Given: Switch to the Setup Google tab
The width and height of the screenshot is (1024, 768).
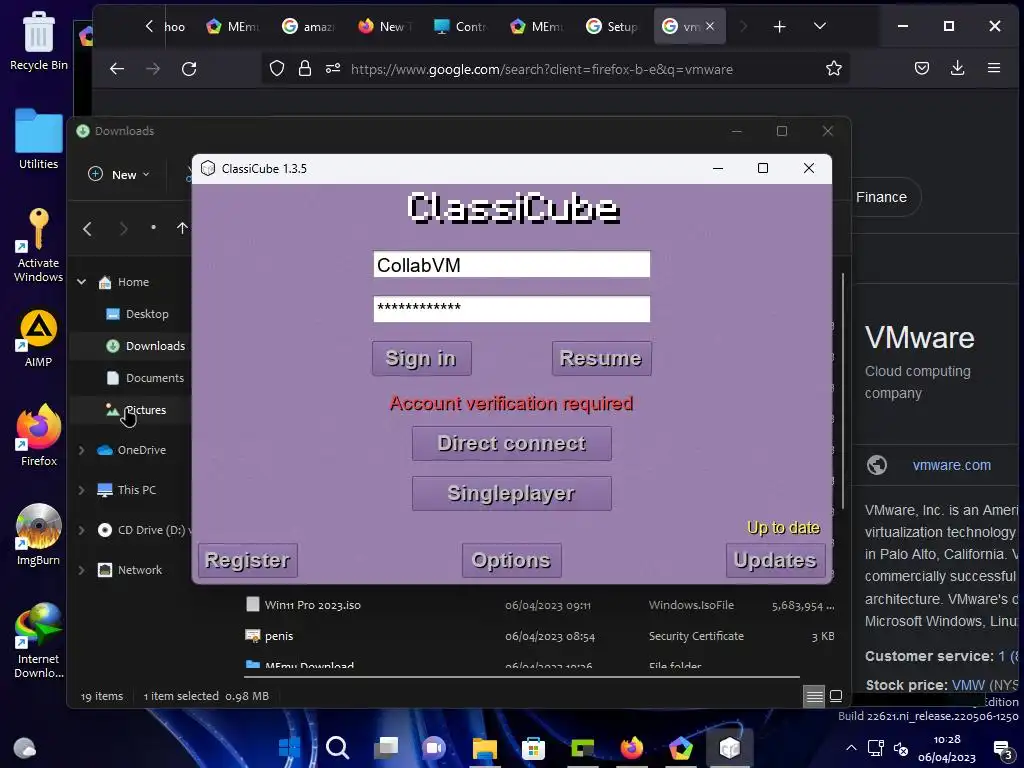Looking at the screenshot, I should (x=612, y=27).
